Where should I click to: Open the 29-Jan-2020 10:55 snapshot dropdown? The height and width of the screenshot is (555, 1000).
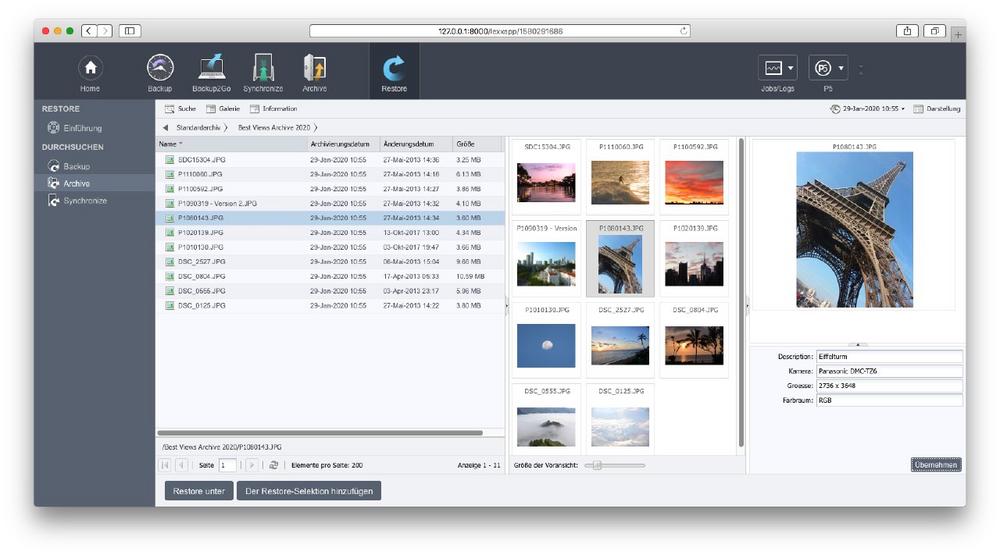tap(868, 108)
